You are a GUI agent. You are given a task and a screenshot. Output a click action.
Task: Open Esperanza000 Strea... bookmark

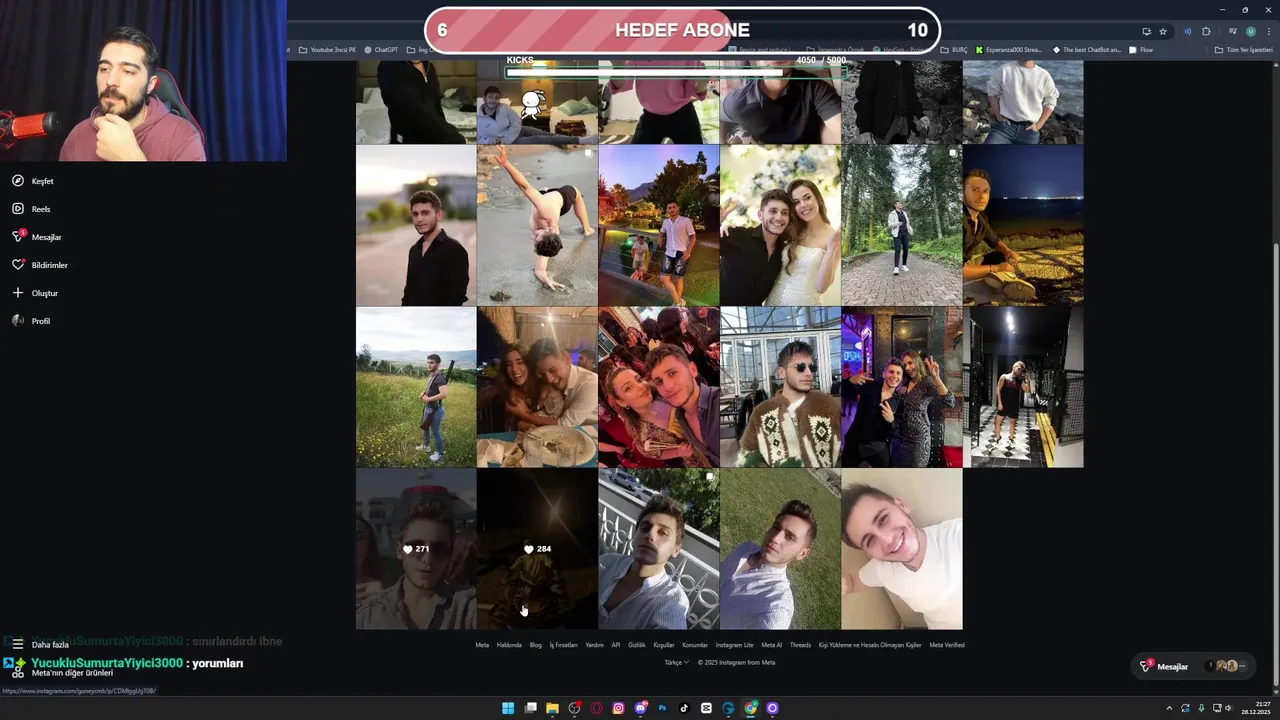1008,49
